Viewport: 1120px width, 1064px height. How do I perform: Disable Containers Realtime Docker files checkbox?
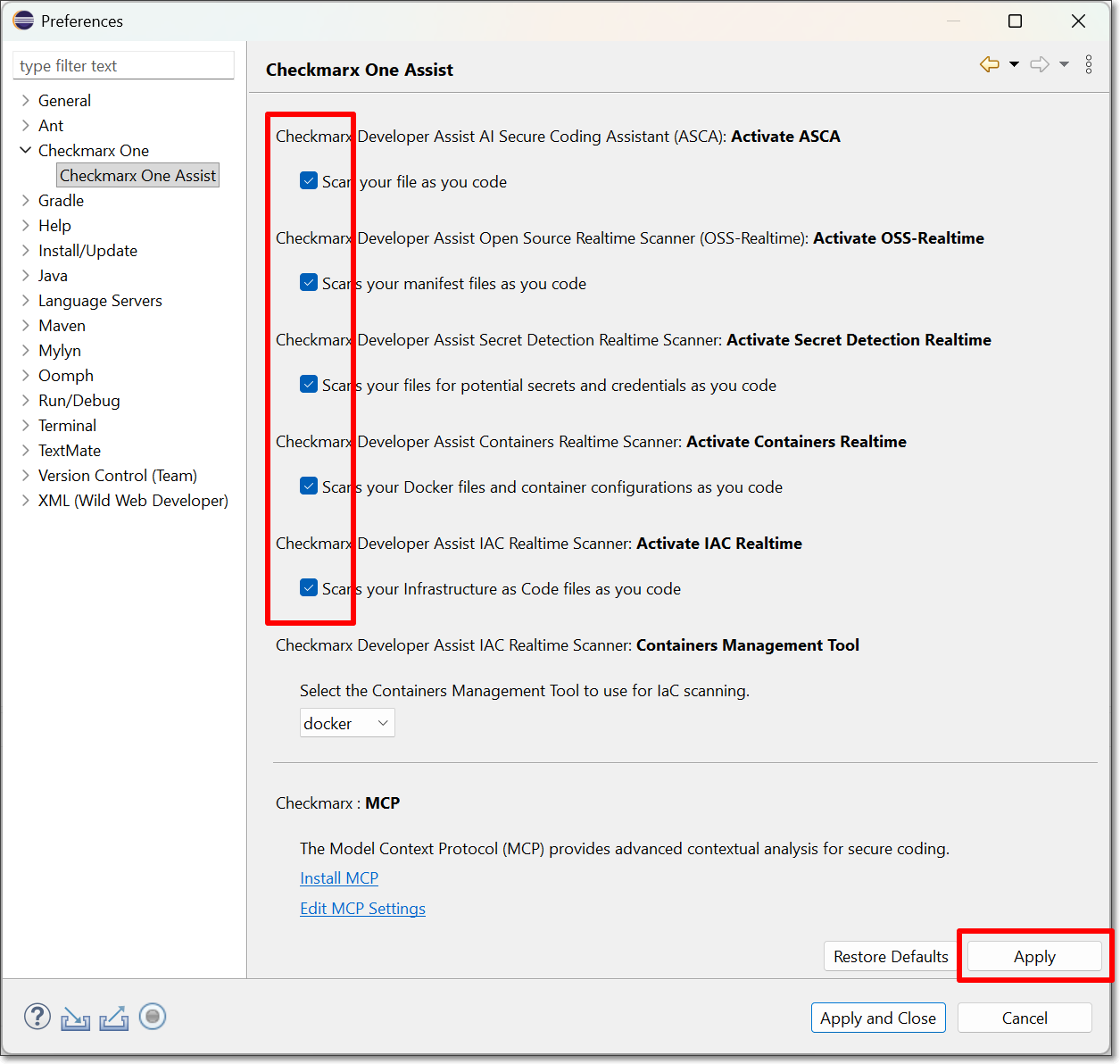[309, 486]
